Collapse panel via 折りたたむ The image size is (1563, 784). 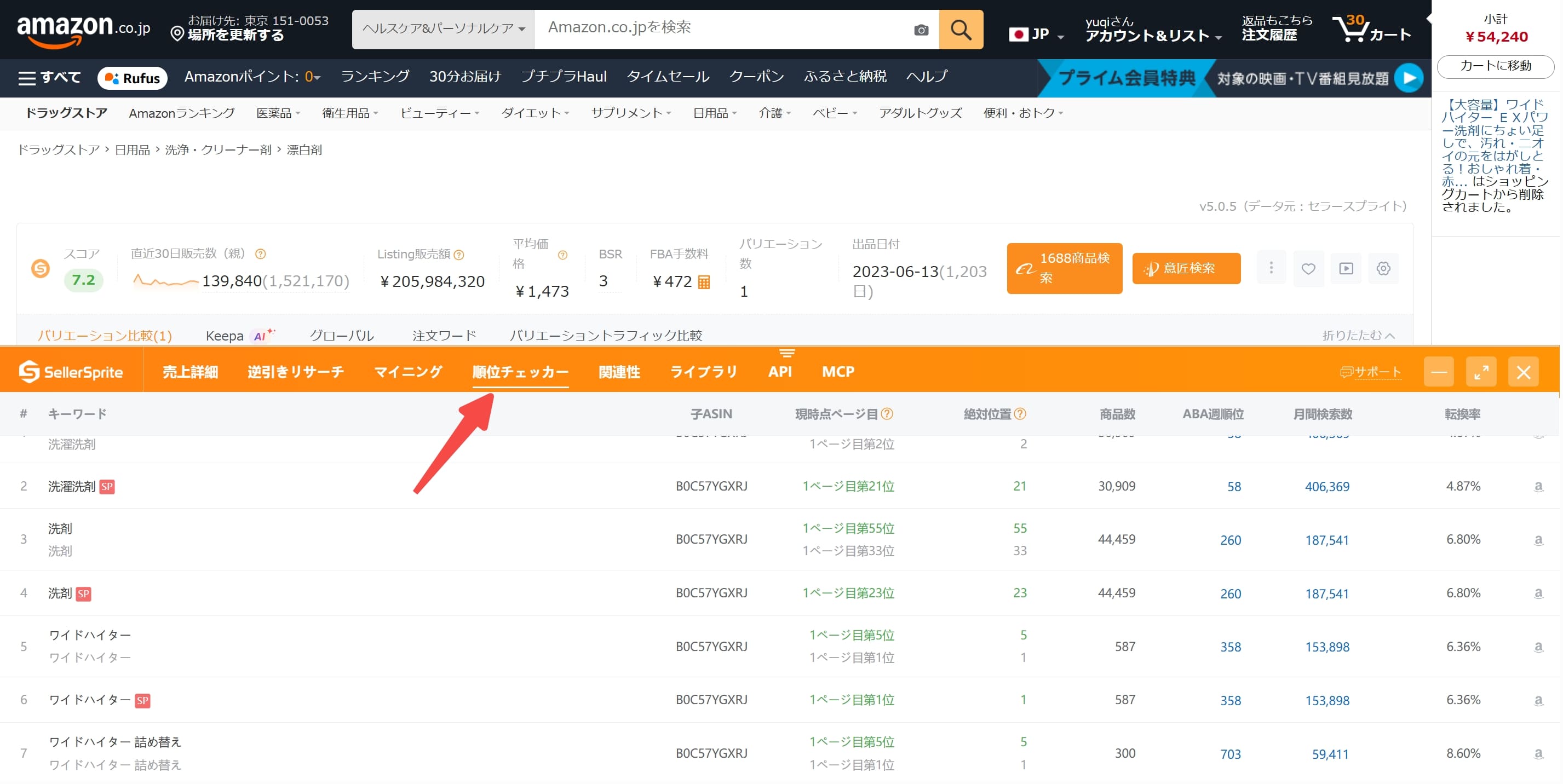[x=1360, y=335]
